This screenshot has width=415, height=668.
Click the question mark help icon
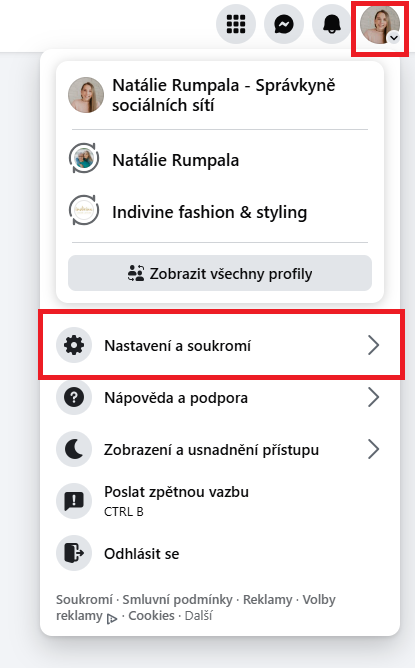[x=74, y=397]
